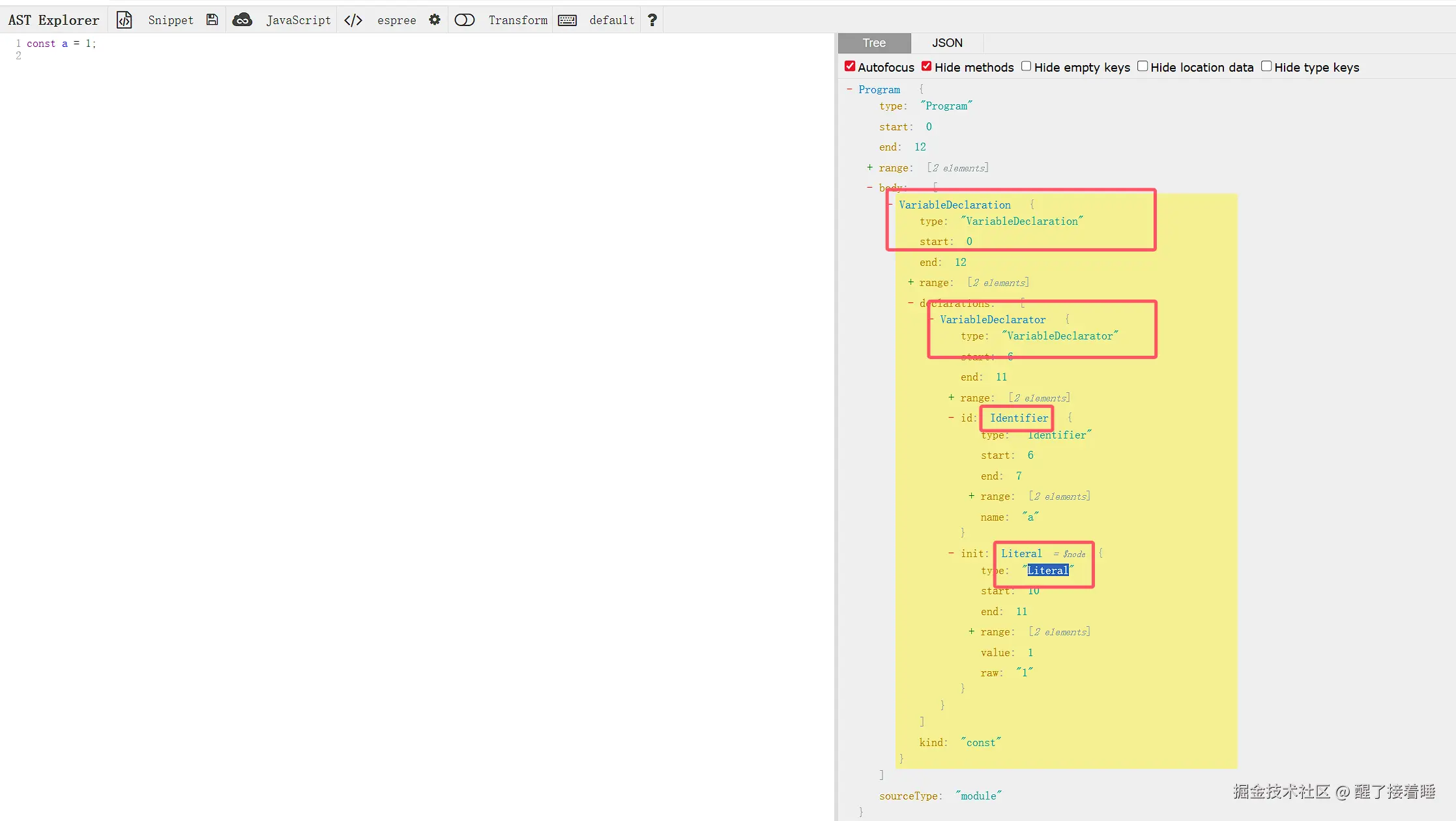Click the parser angle-brackets icon

(x=353, y=20)
